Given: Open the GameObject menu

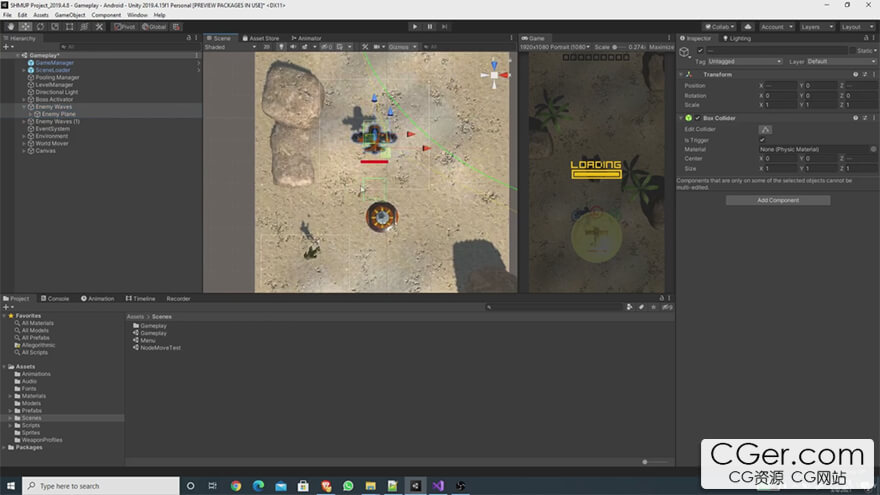Looking at the screenshot, I should click(70, 15).
